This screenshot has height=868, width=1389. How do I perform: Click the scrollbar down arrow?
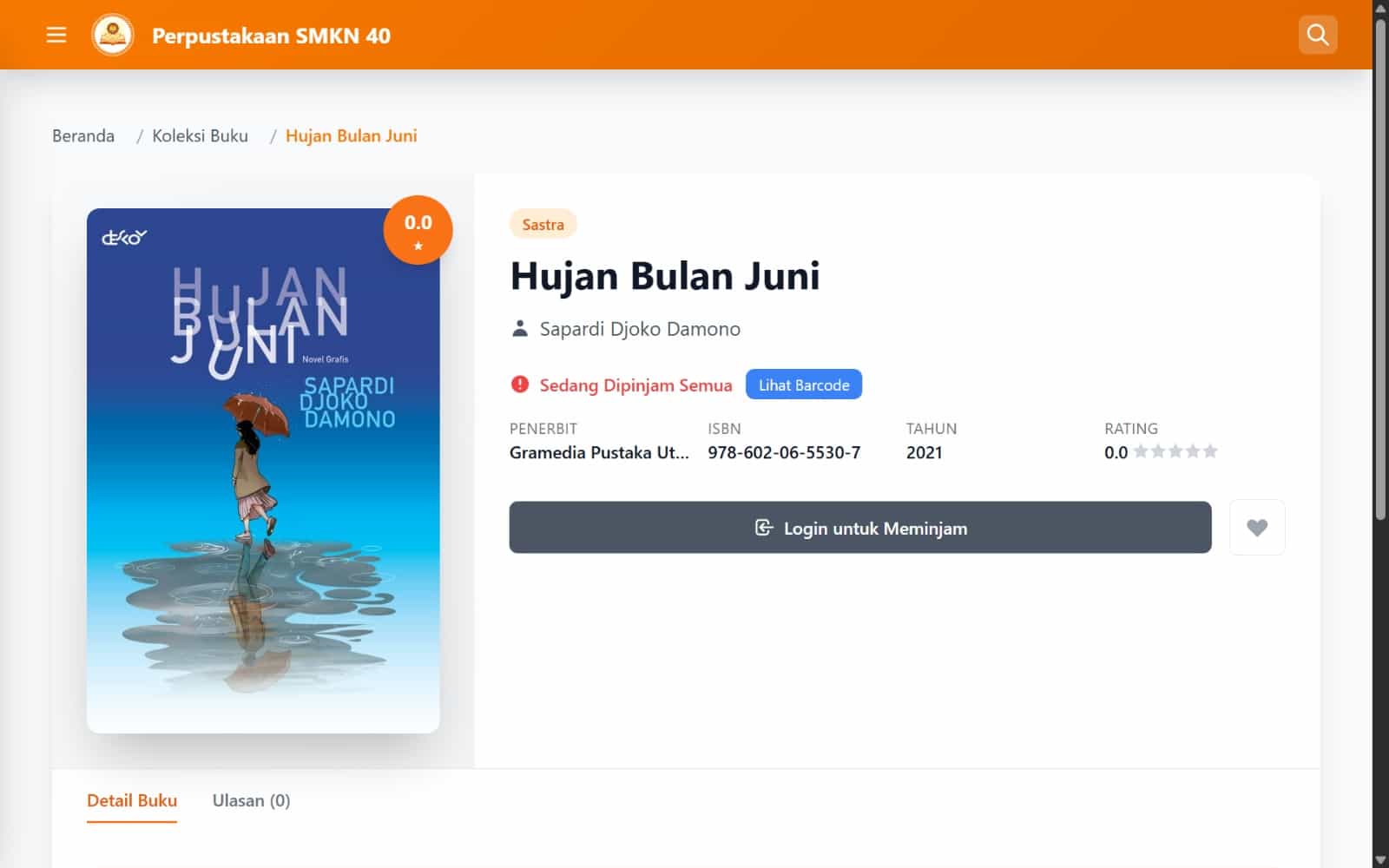coord(1380,859)
